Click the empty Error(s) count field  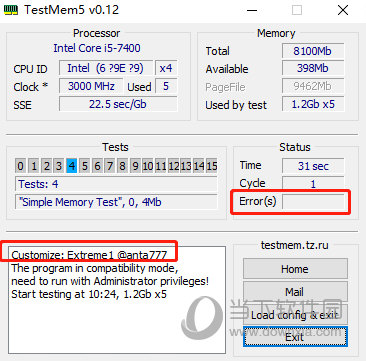[313, 202]
